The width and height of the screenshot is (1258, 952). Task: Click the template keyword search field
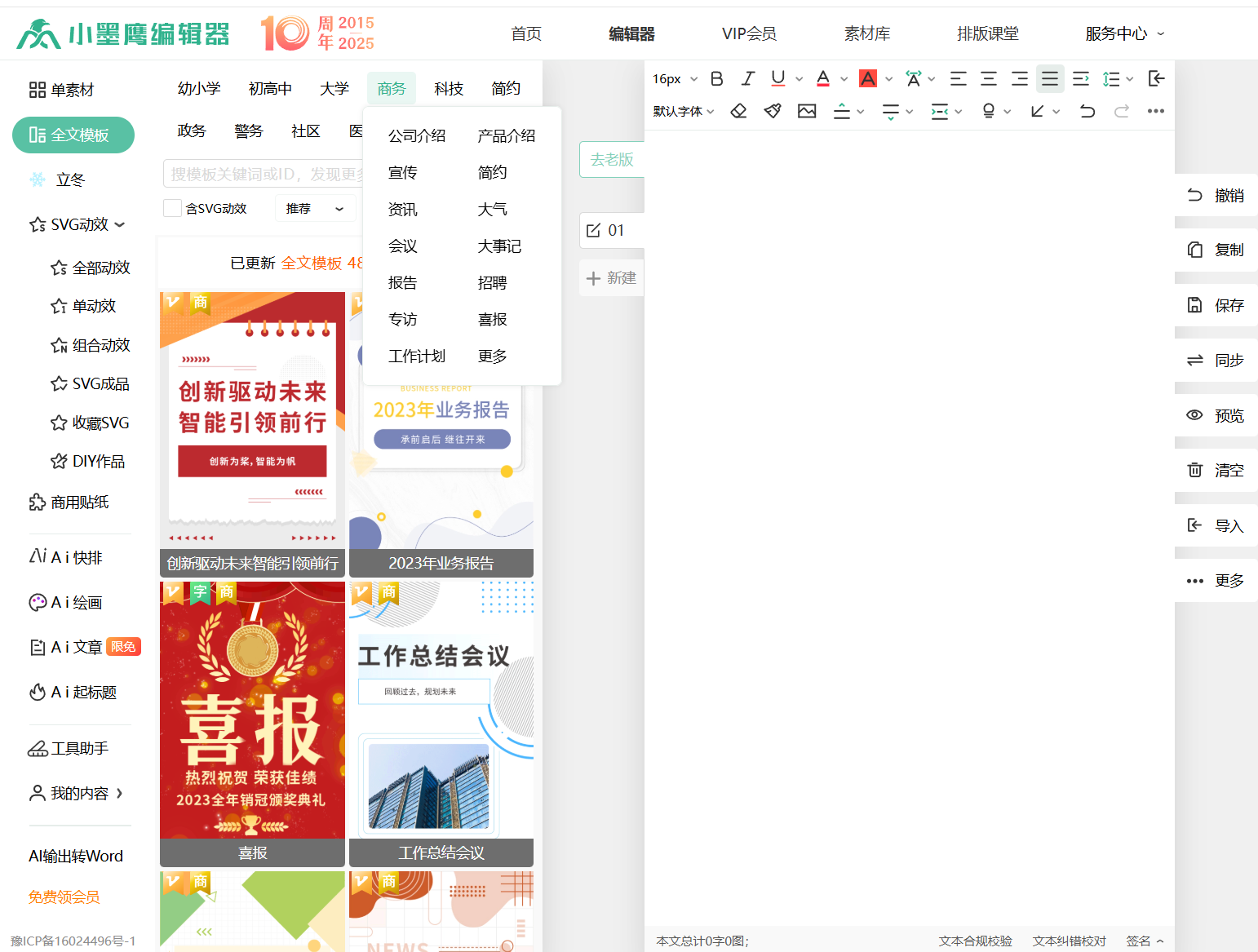(263, 174)
